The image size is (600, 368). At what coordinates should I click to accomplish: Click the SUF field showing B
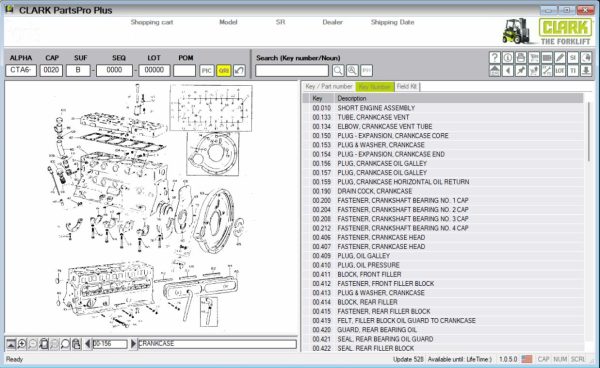78,70
